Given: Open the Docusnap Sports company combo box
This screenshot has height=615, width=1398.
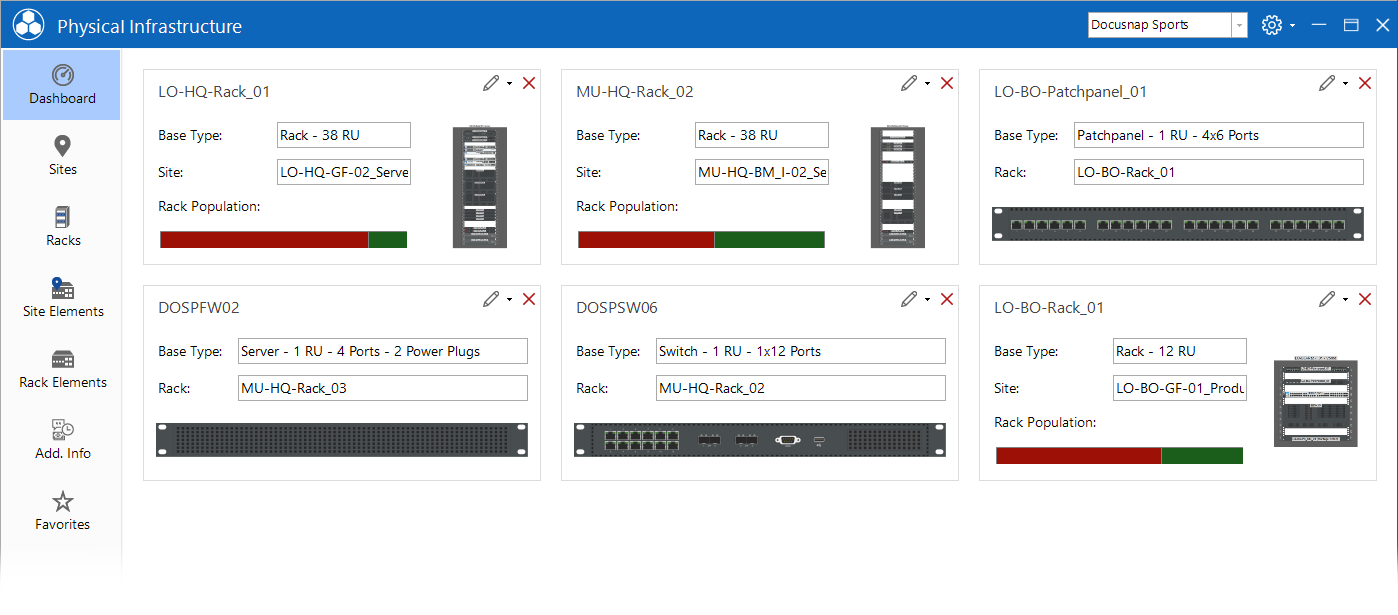Looking at the screenshot, I should [x=1167, y=25].
